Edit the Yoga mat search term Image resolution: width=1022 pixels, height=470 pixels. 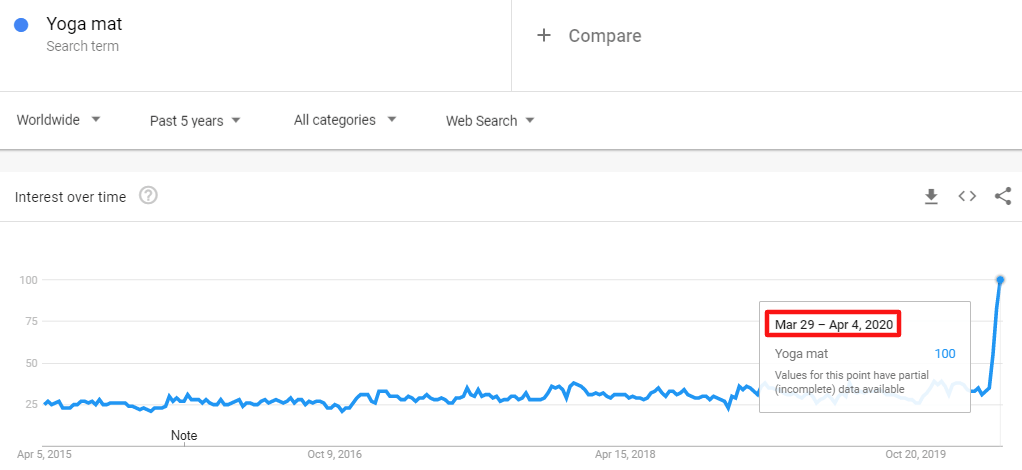(84, 24)
